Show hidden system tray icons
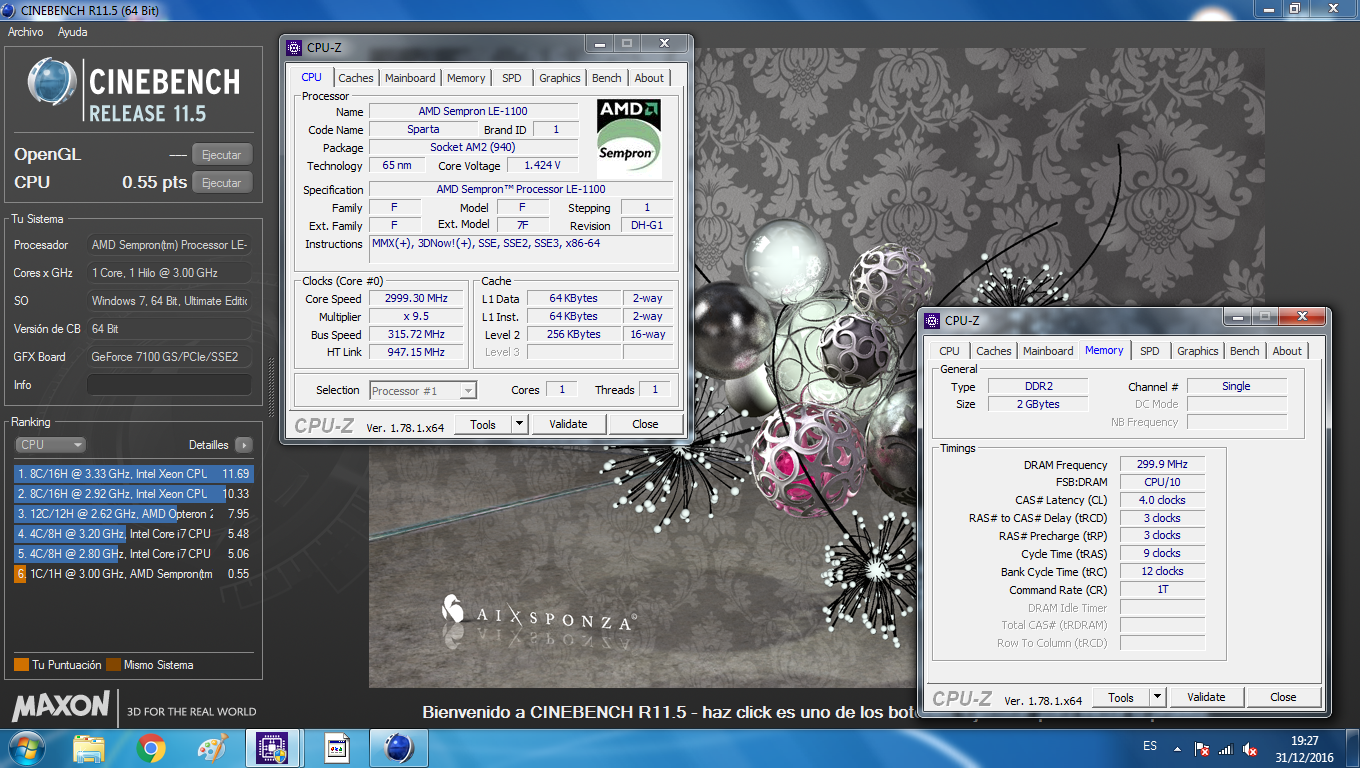 click(x=1179, y=747)
